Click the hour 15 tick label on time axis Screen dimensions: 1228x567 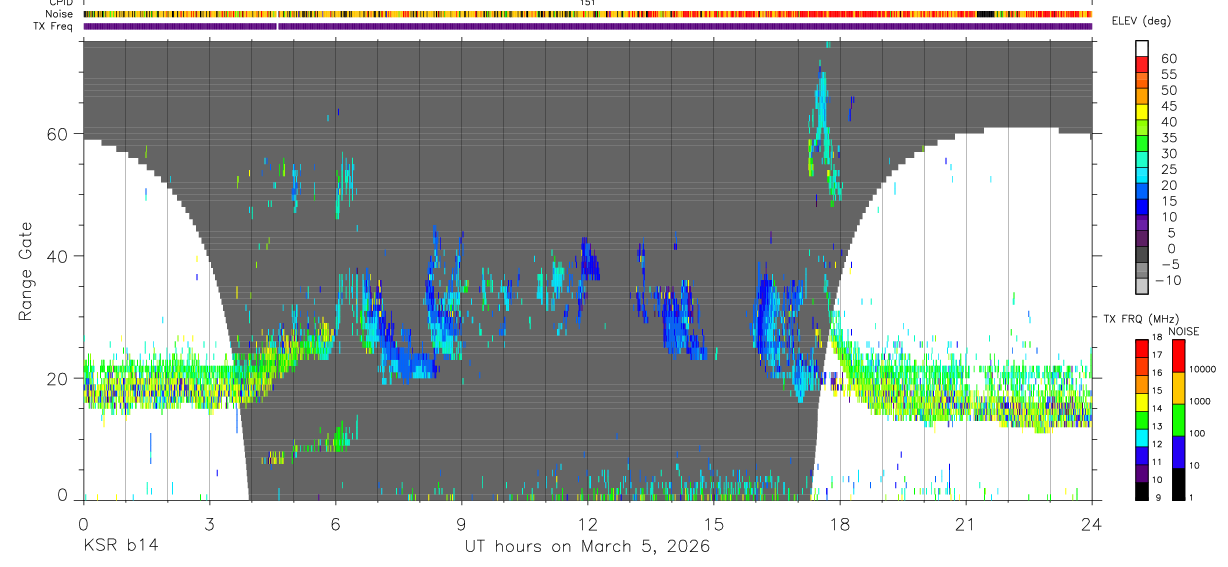[x=713, y=524]
